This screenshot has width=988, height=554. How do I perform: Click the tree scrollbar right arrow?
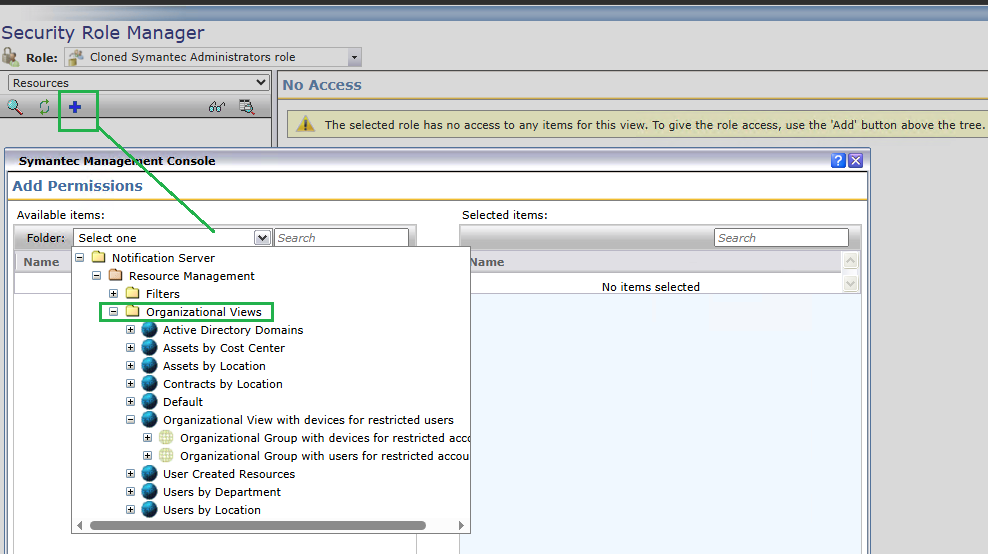coord(461,525)
